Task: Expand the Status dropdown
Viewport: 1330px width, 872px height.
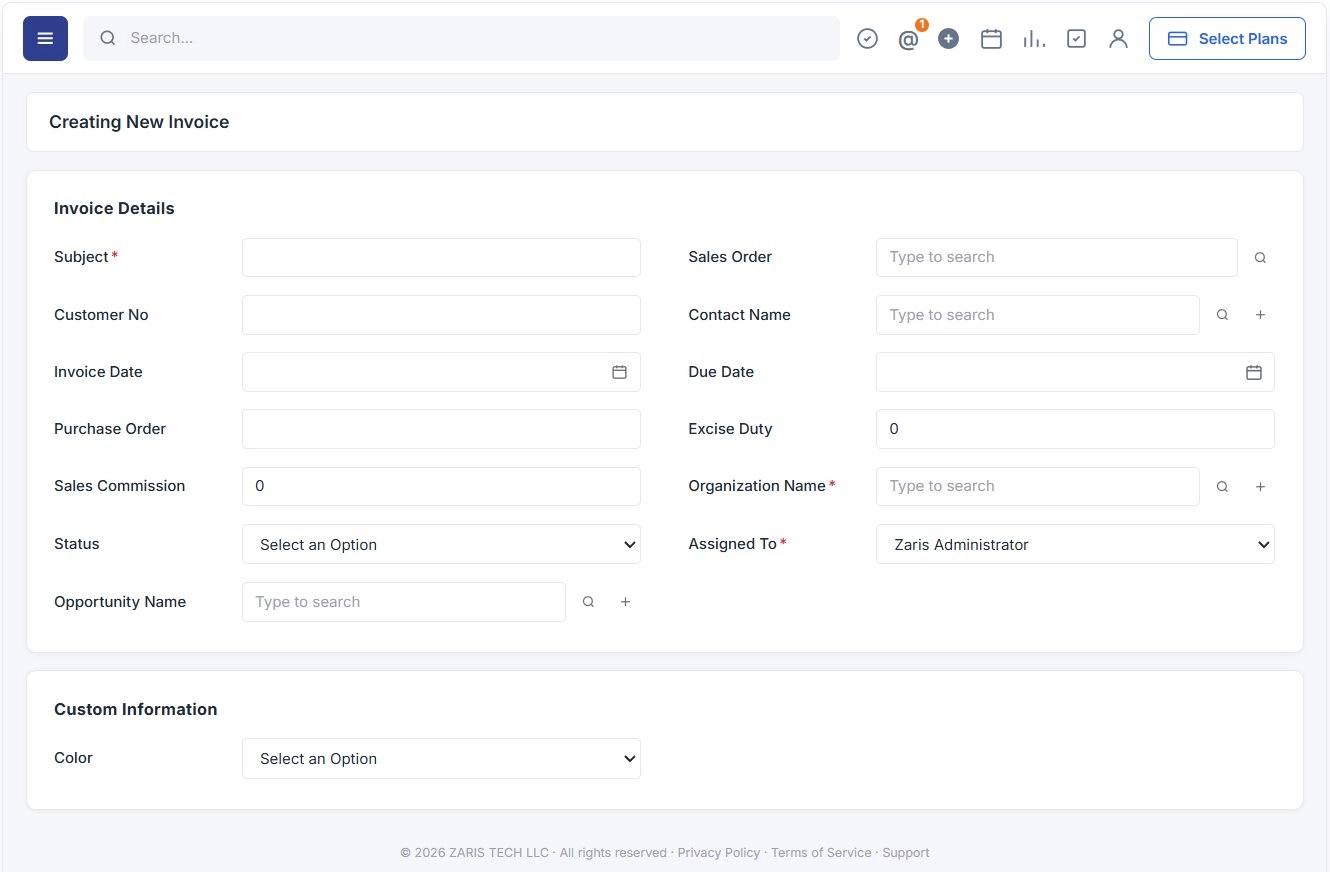Action: point(441,544)
